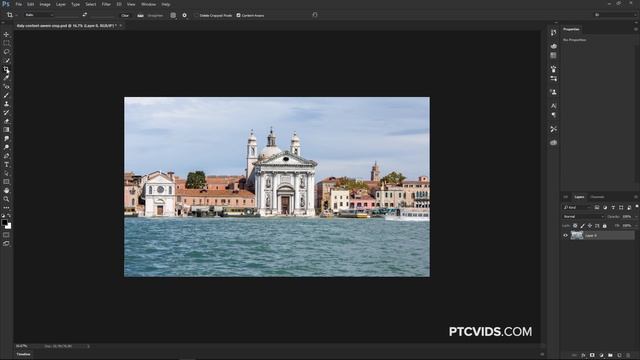Open the Layers panel flyout menu

[636, 197]
